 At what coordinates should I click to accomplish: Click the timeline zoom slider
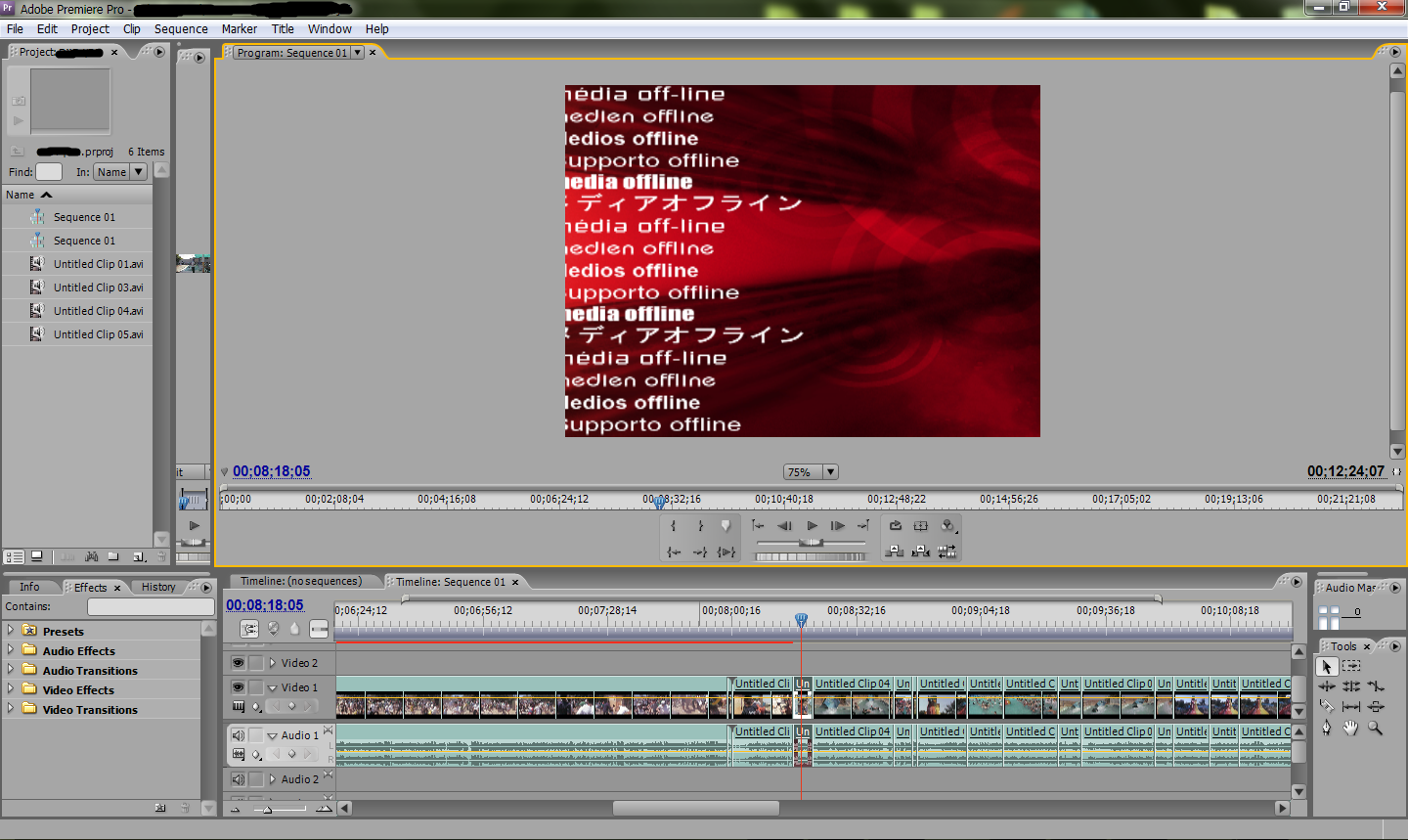[270, 809]
